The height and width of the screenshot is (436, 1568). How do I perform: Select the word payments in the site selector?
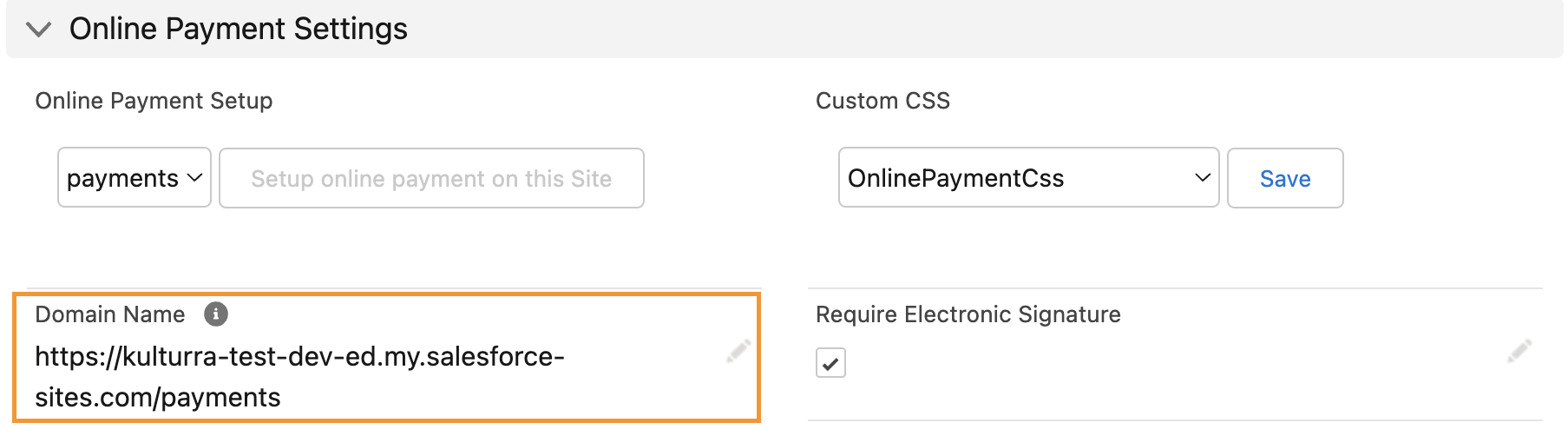(x=122, y=179)
